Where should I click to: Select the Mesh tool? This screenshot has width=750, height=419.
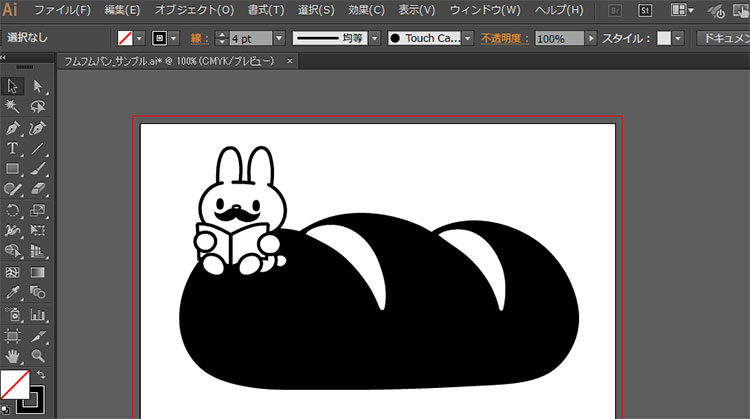coord(12,272)
